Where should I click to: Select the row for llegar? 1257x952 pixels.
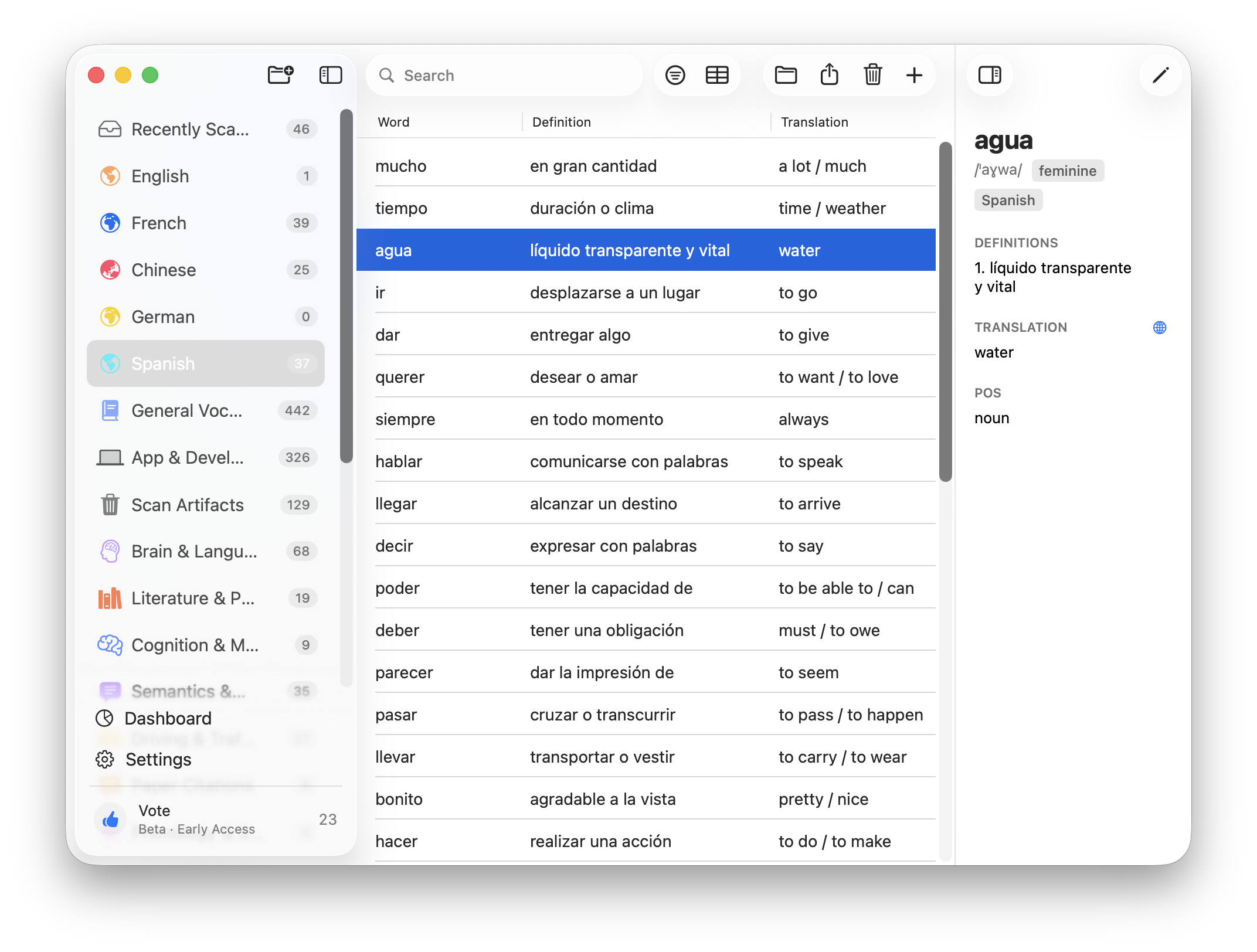[x=646, y=504]
